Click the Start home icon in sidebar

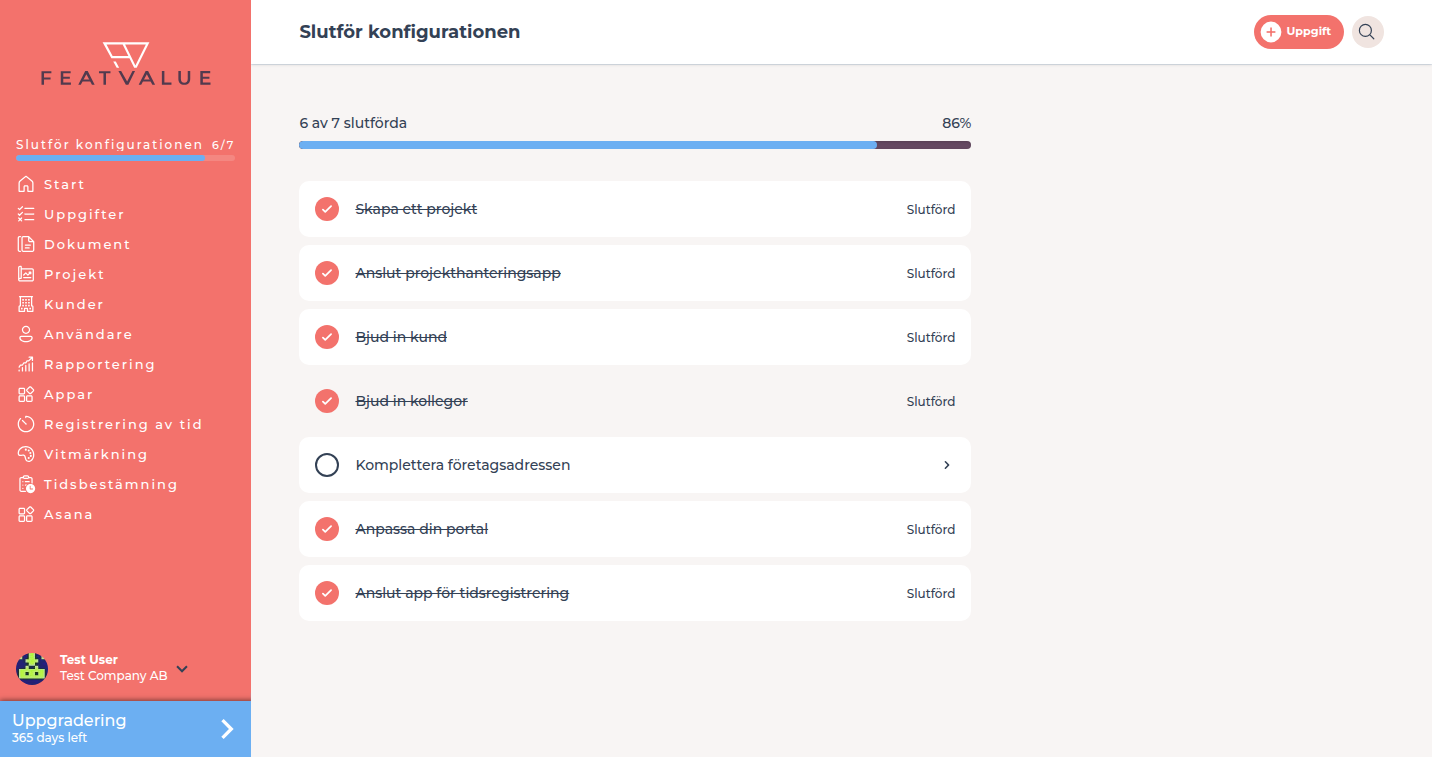coord(26,184)
